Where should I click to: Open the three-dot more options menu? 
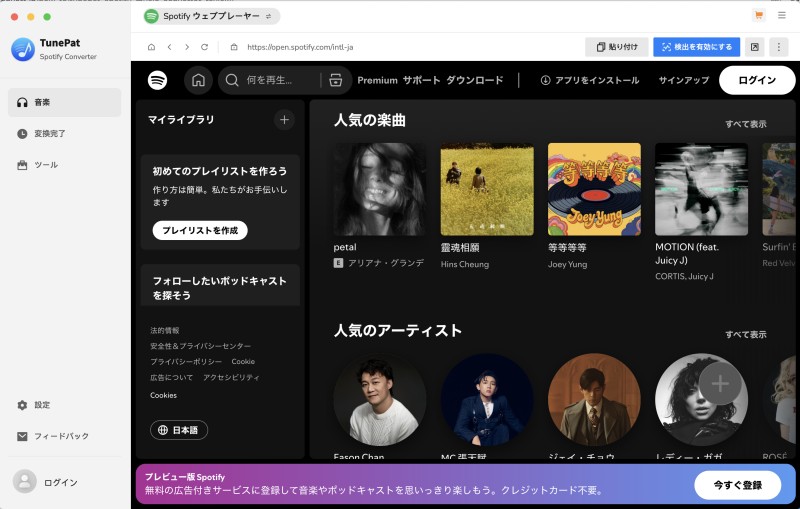(779, 47)
